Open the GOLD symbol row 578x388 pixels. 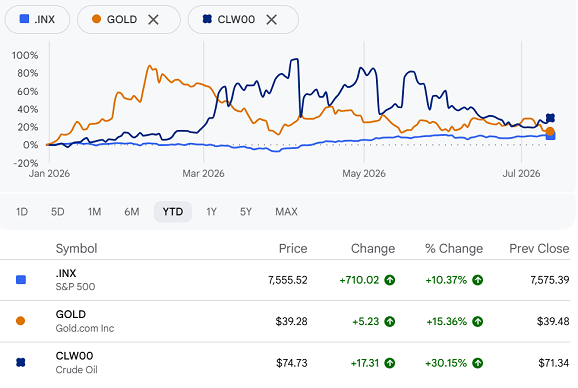coord(285,321)
